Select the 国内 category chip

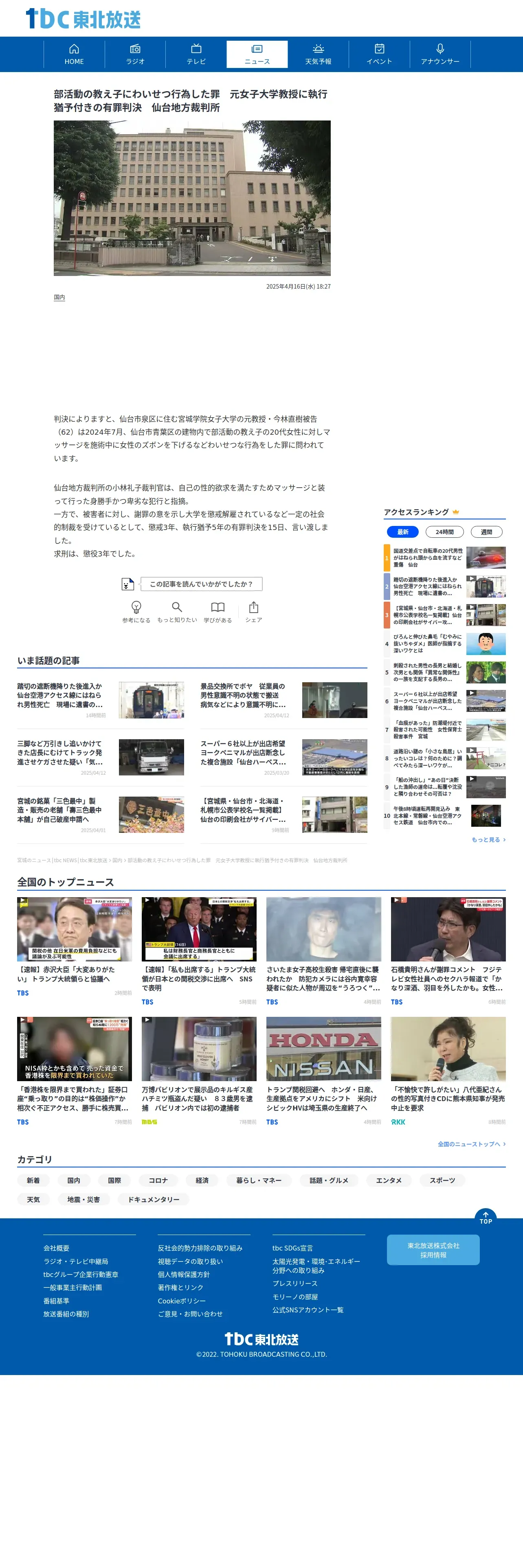pos(74,1181)
